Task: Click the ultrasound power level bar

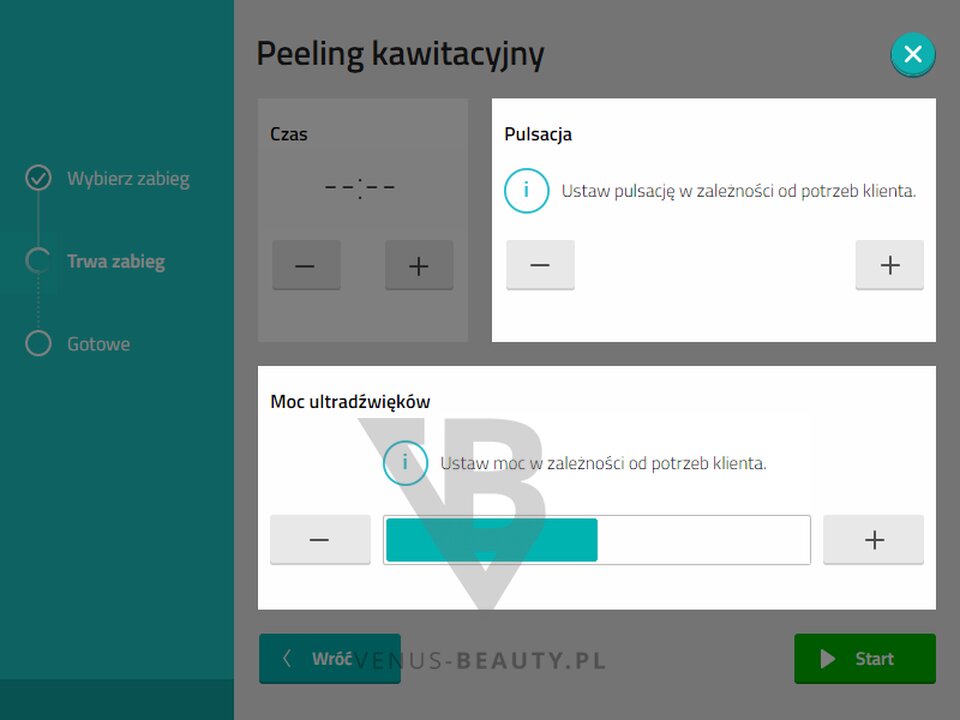Action: (597, 539)
